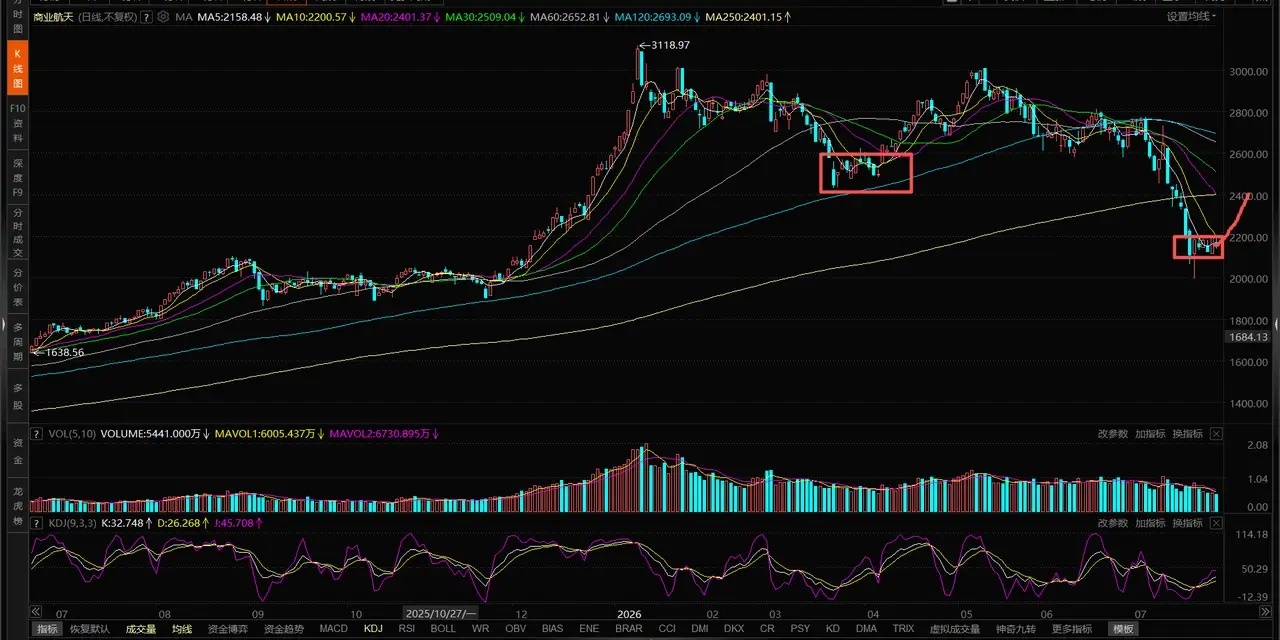Viewport: 1280px width, 640px height.
Task: Open the 设置均线 dropdown
Action: click(1191, 17)
